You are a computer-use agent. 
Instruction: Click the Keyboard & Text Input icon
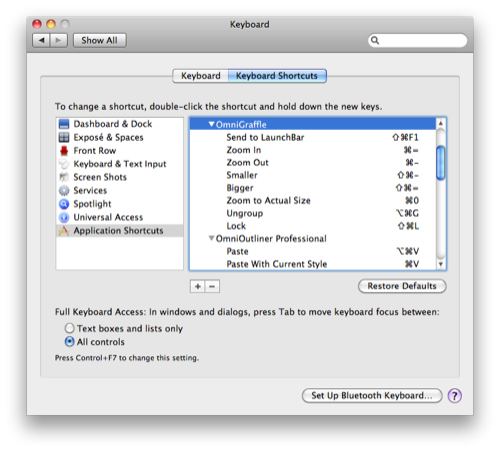[64, 164]
